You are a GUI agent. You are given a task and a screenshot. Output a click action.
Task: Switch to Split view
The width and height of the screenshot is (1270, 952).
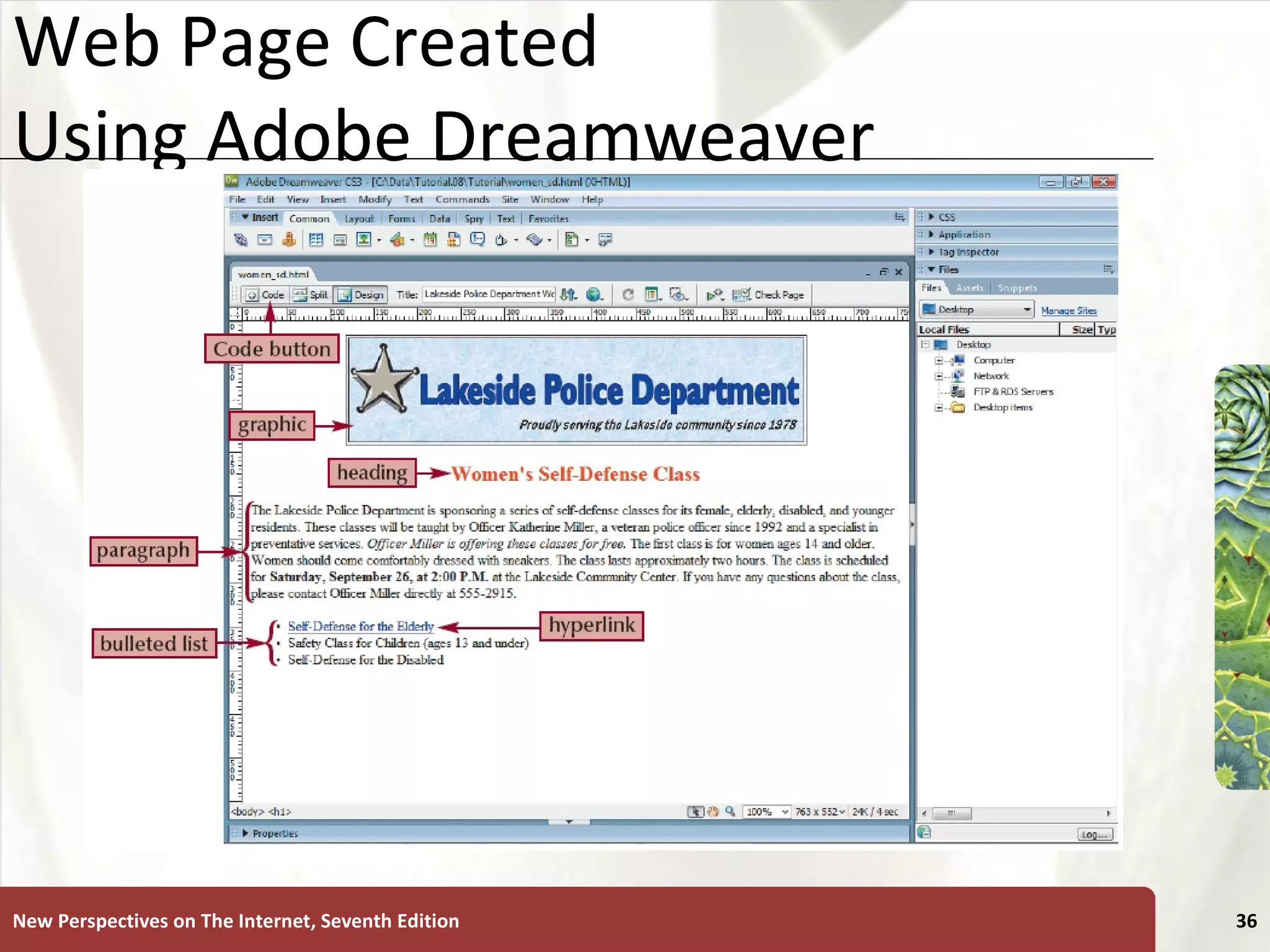(310, 294)
